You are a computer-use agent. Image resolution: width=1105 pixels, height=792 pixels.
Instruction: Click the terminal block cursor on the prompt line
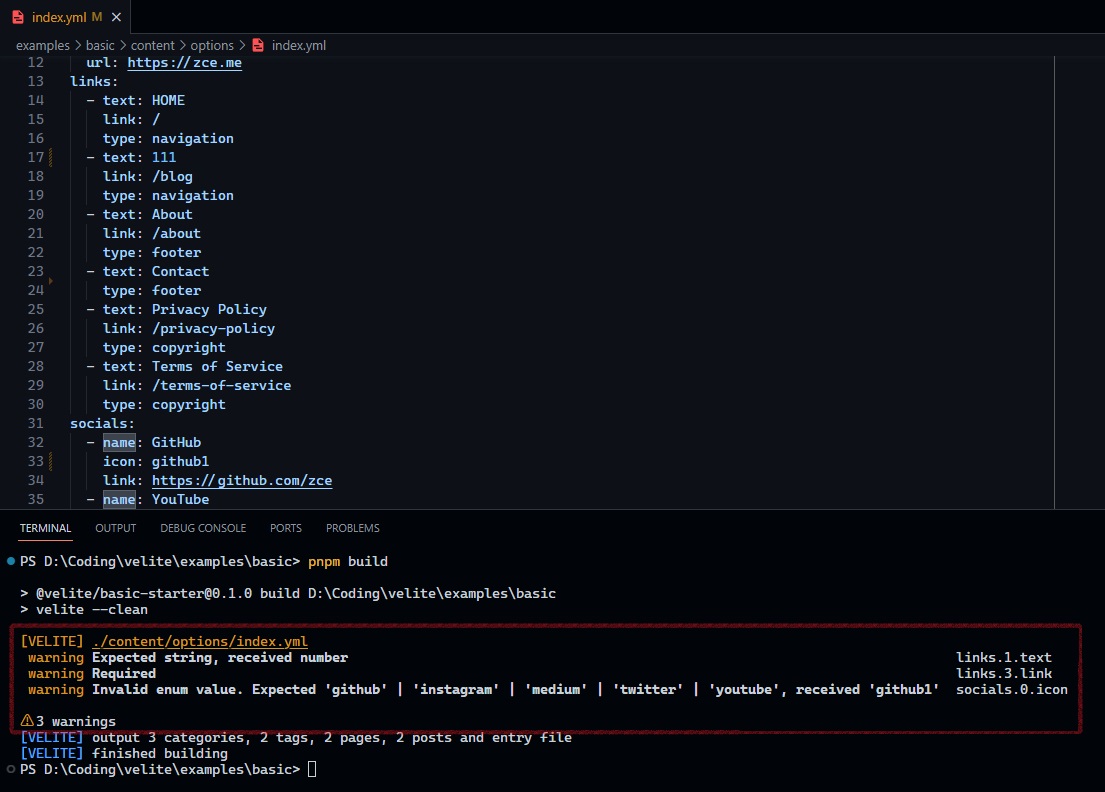click(x=311, y=769)
